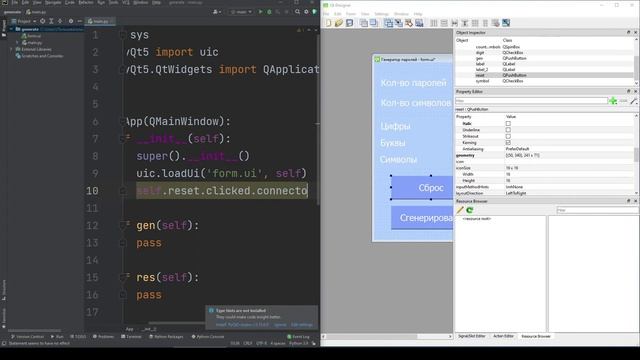Switch to the Resource Browser tab
The height and width of the screenshot is (360, 640).
[536, 336]
